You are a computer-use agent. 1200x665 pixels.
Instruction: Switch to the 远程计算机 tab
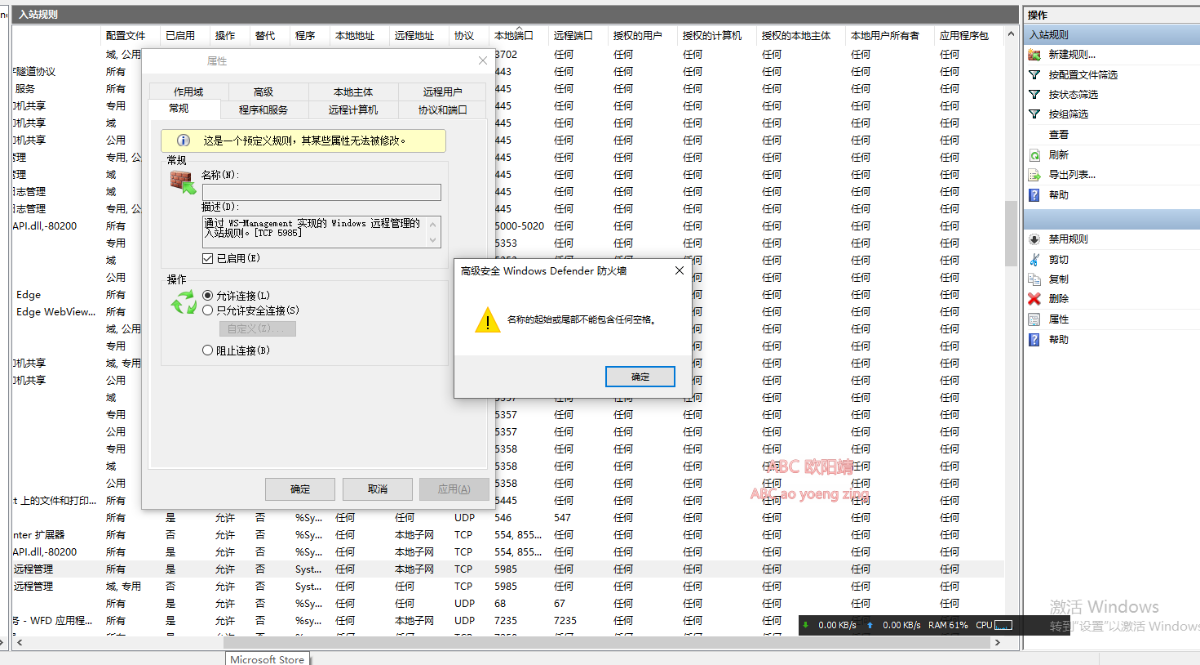[x=353, y=110]
